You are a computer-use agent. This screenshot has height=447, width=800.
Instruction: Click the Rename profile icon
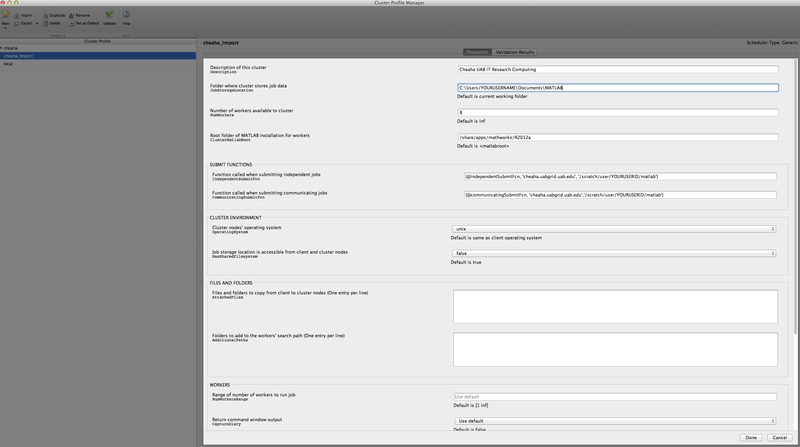pos(79,15)
